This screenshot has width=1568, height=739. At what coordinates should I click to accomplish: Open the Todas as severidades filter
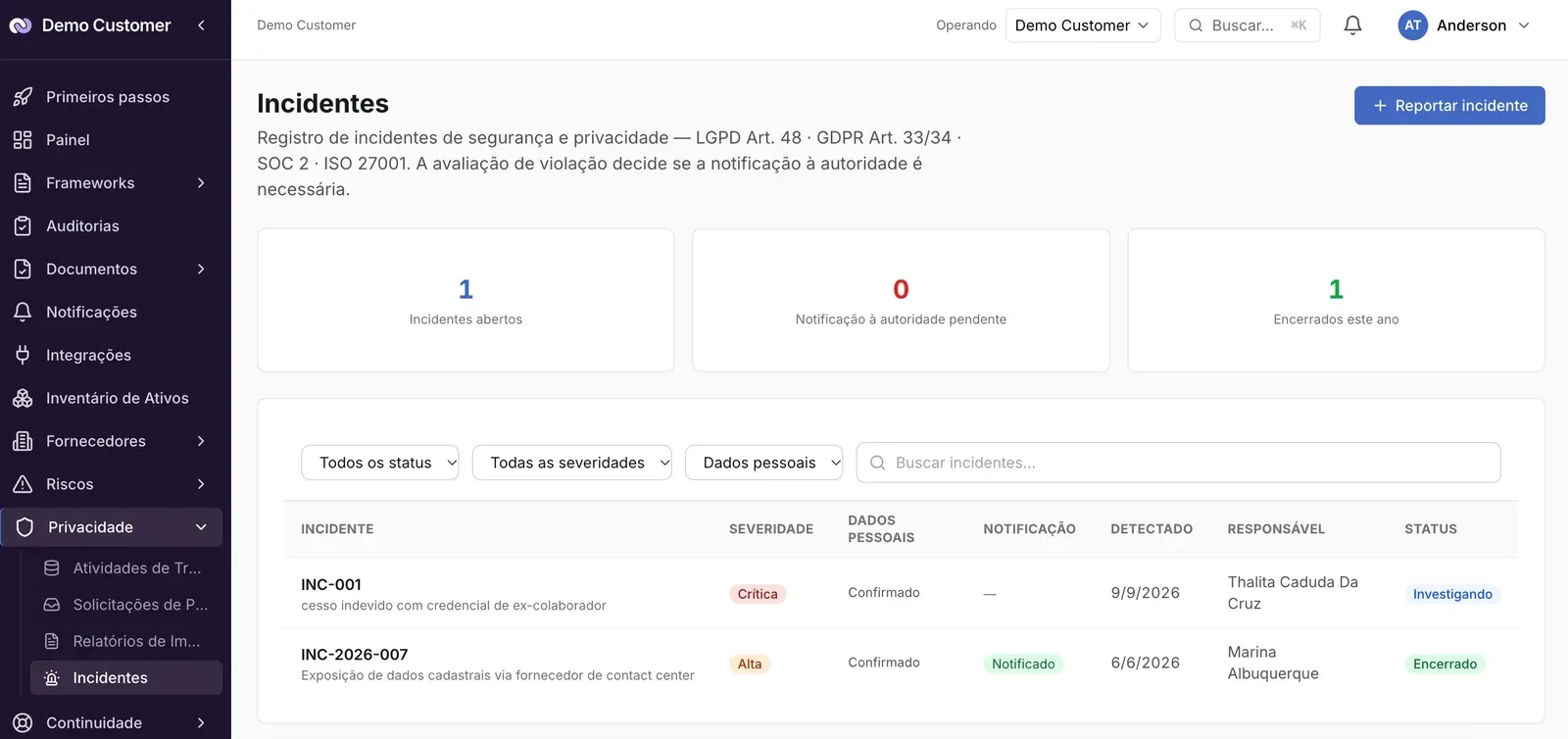[x=572, y=463]
